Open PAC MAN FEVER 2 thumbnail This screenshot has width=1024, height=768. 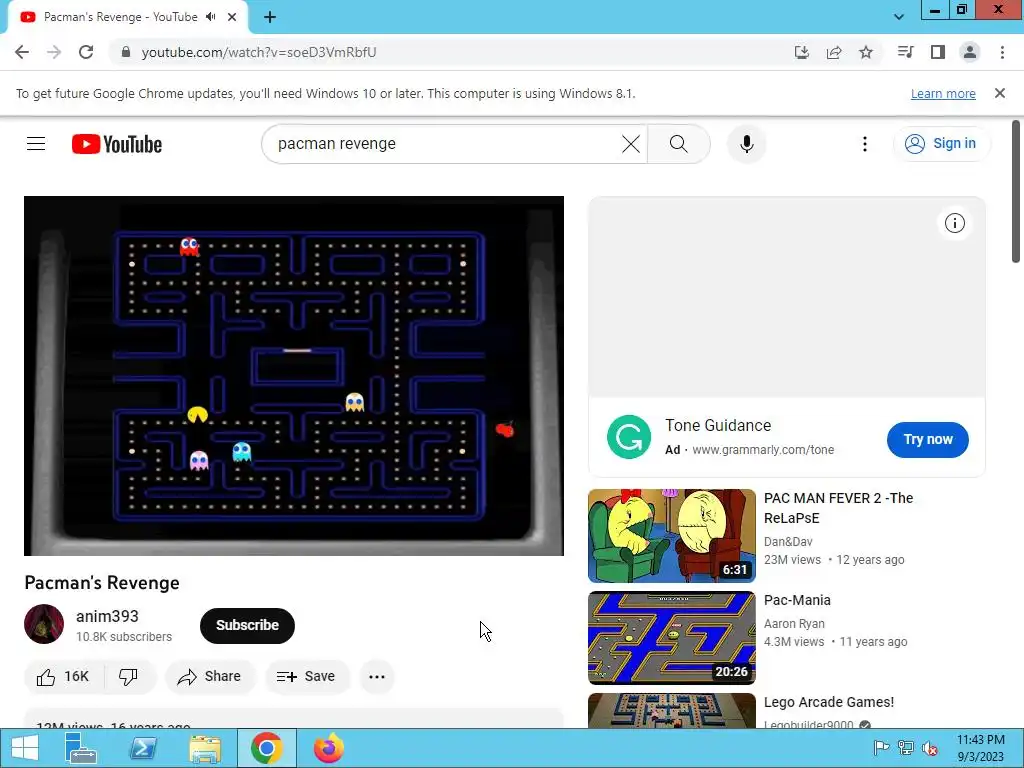(x=671, y=536)
